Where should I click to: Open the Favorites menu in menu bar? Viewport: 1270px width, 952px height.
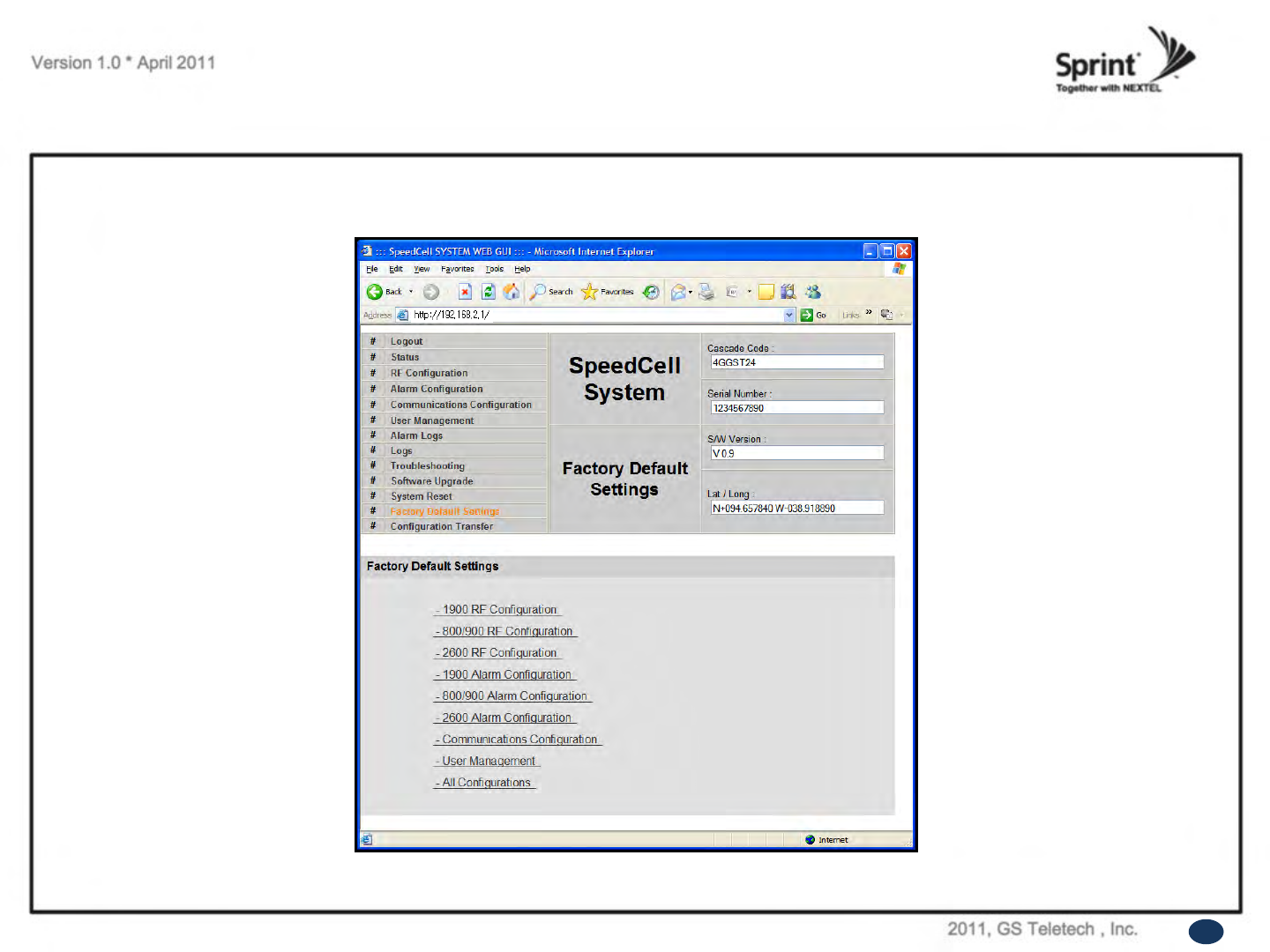tap(457, 269)
